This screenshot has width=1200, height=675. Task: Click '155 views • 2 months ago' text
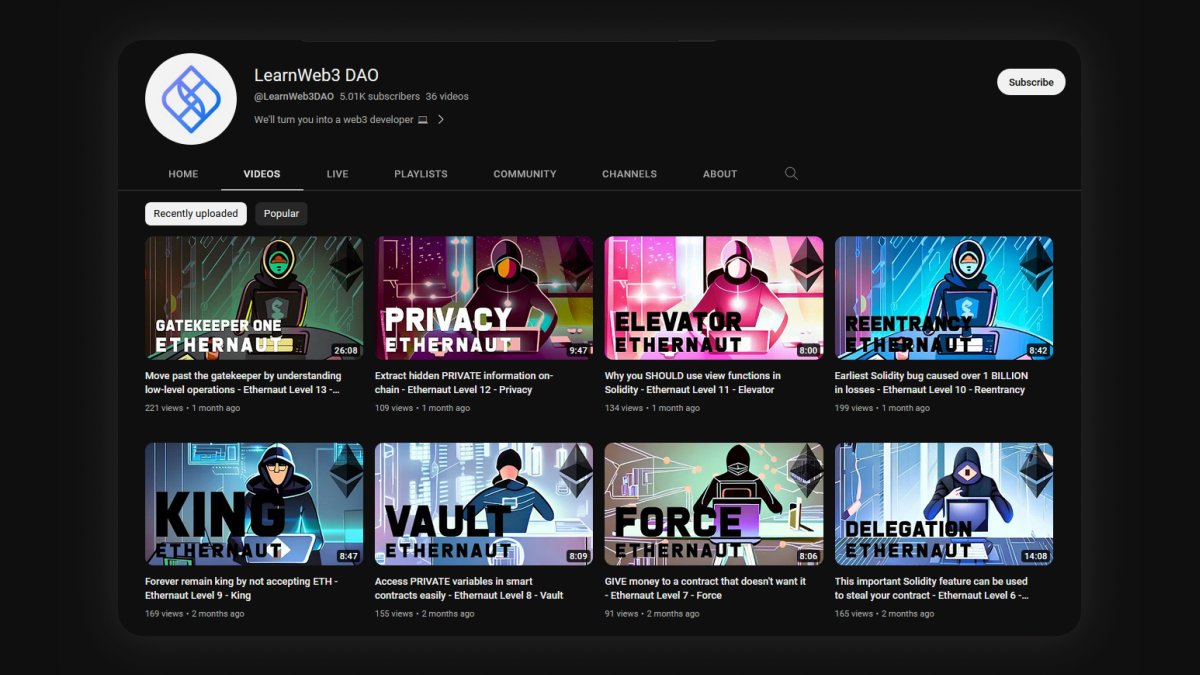pyautogui.click(x=425, y=614)
